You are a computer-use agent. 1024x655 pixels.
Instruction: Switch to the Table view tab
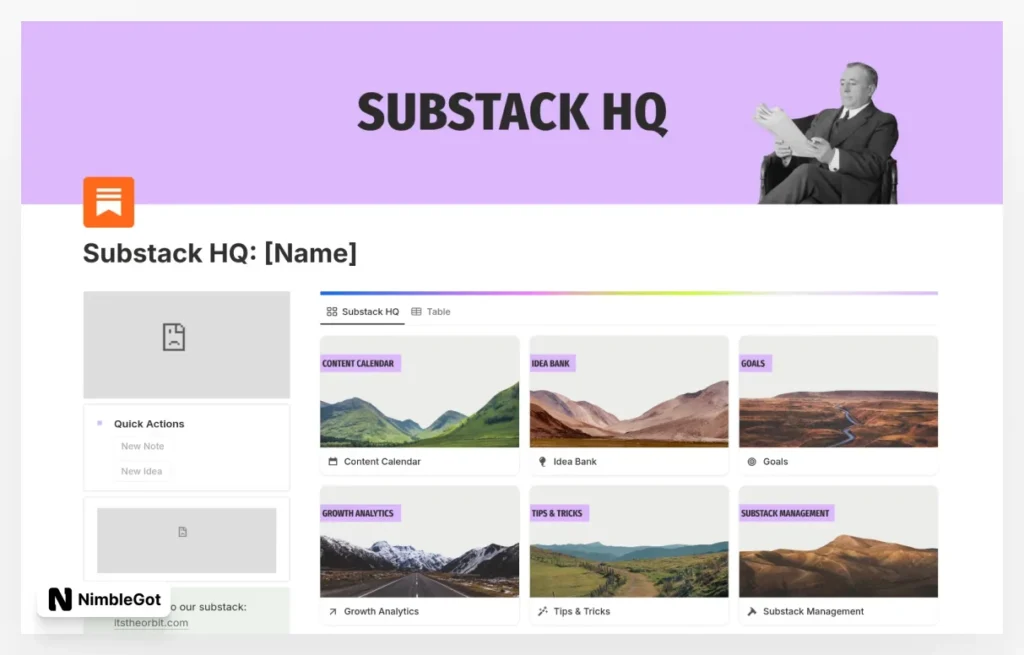[x=431, y=312]
